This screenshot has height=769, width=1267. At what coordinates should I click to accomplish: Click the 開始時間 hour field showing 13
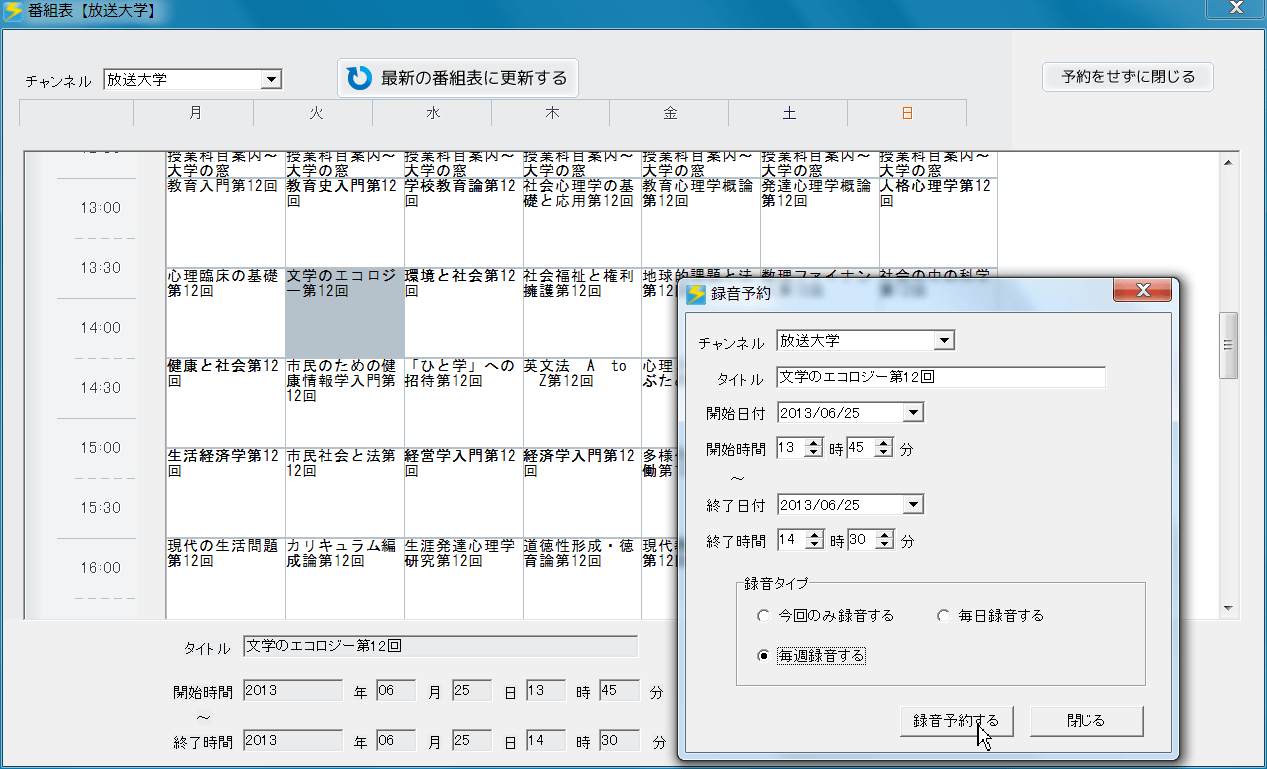791,449
